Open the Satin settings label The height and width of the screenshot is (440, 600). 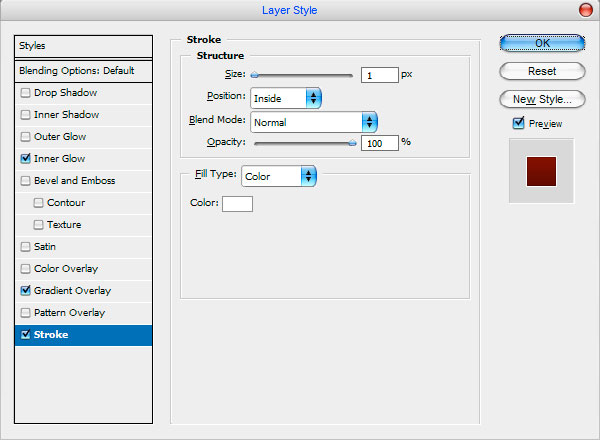[x=45, y=246]
